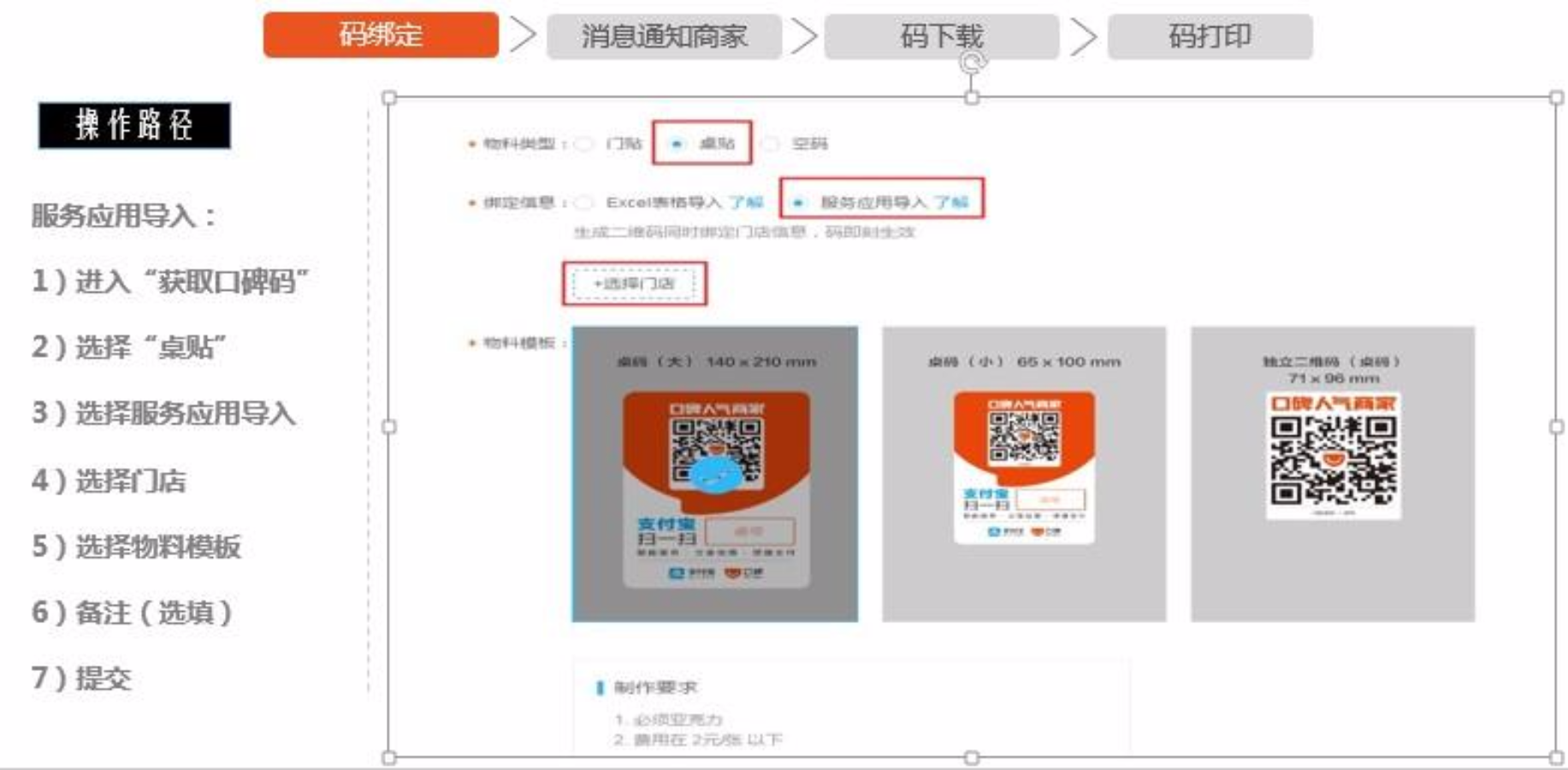Click the rotate handle above the picture
This screenshot has height=770, width=1568.
[x=973, y=62]
